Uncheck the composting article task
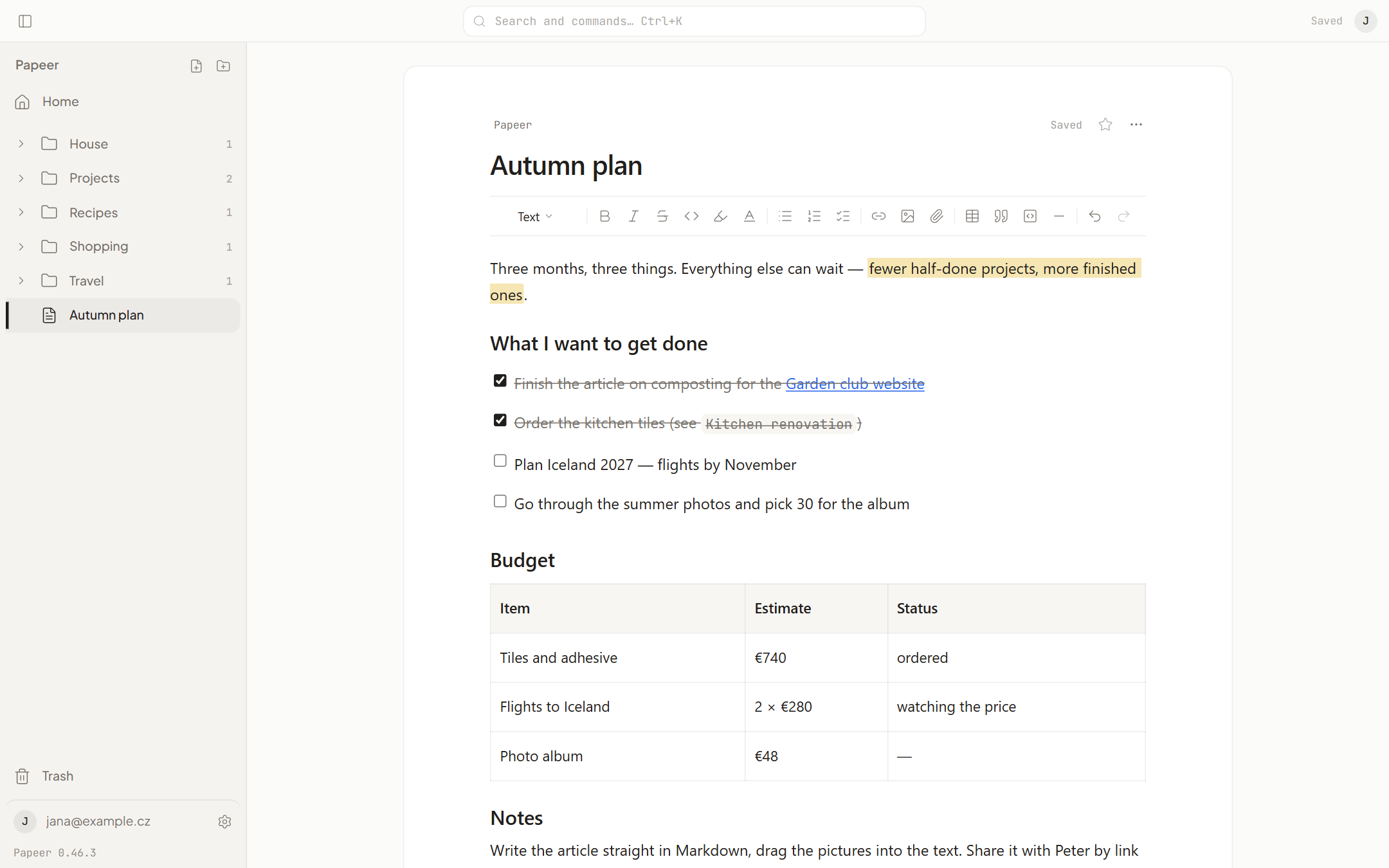This screenshot has width=1389, height=868. pyautogui.click(x=500, y=381)
